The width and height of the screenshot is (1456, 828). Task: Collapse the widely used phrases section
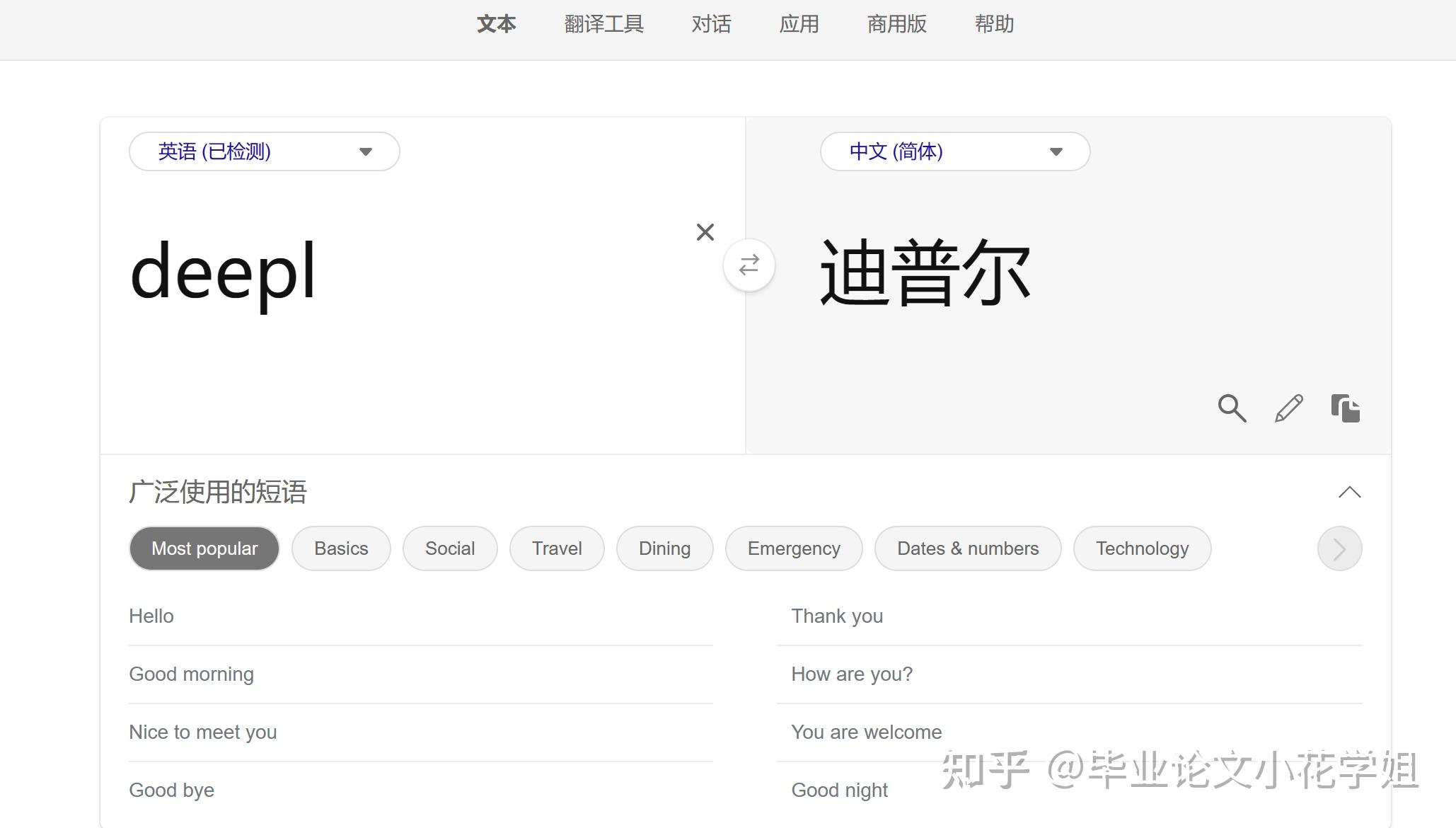(x=1349, y=492)
